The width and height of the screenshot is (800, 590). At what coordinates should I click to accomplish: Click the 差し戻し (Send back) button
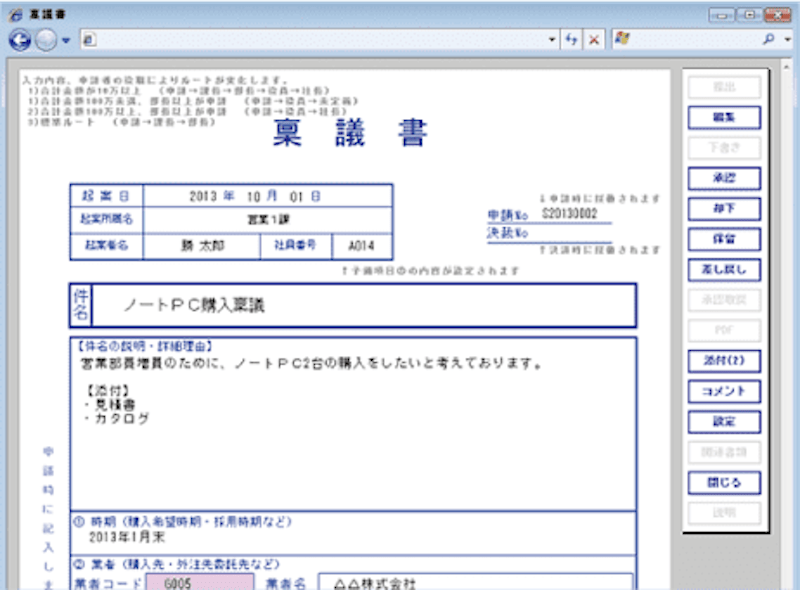[724, 269]
